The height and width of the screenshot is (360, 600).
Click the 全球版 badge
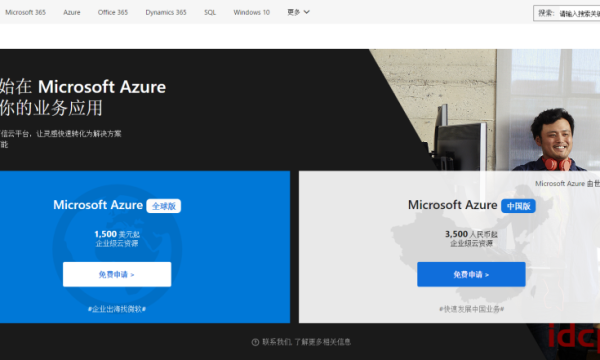[163, 206]
